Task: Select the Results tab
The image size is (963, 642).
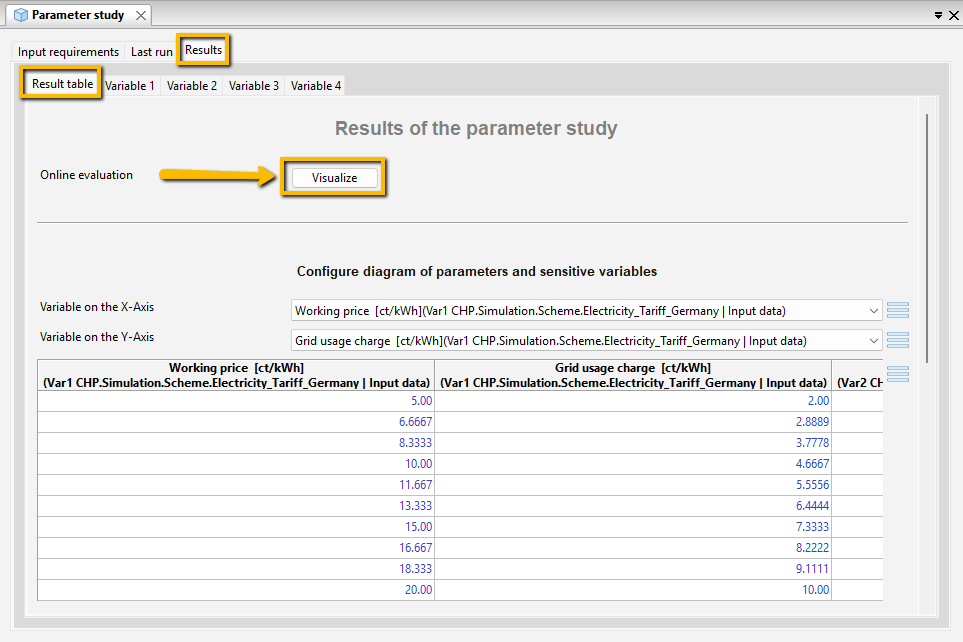Action: coord(203,50)
